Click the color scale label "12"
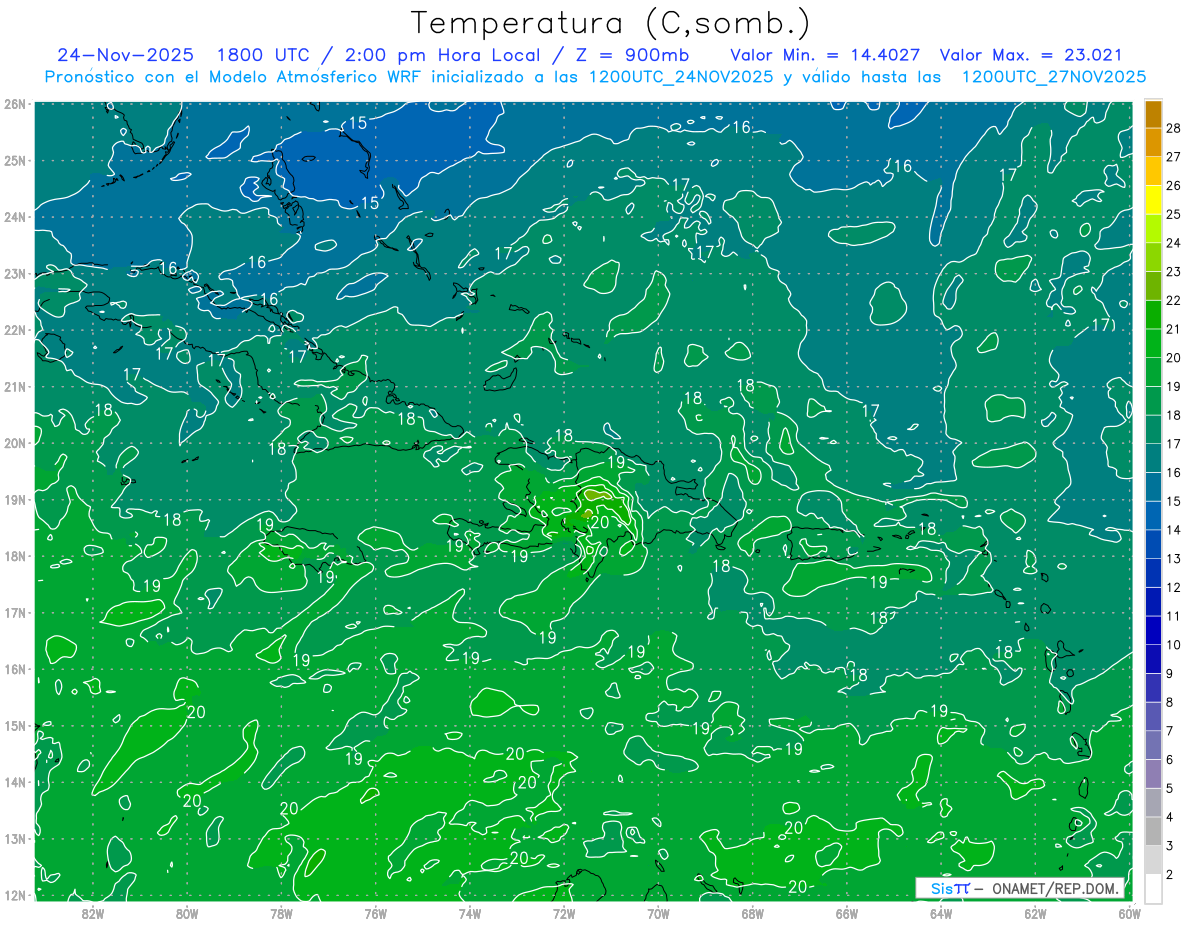 pyautogui.click(x=1173, y=588)
